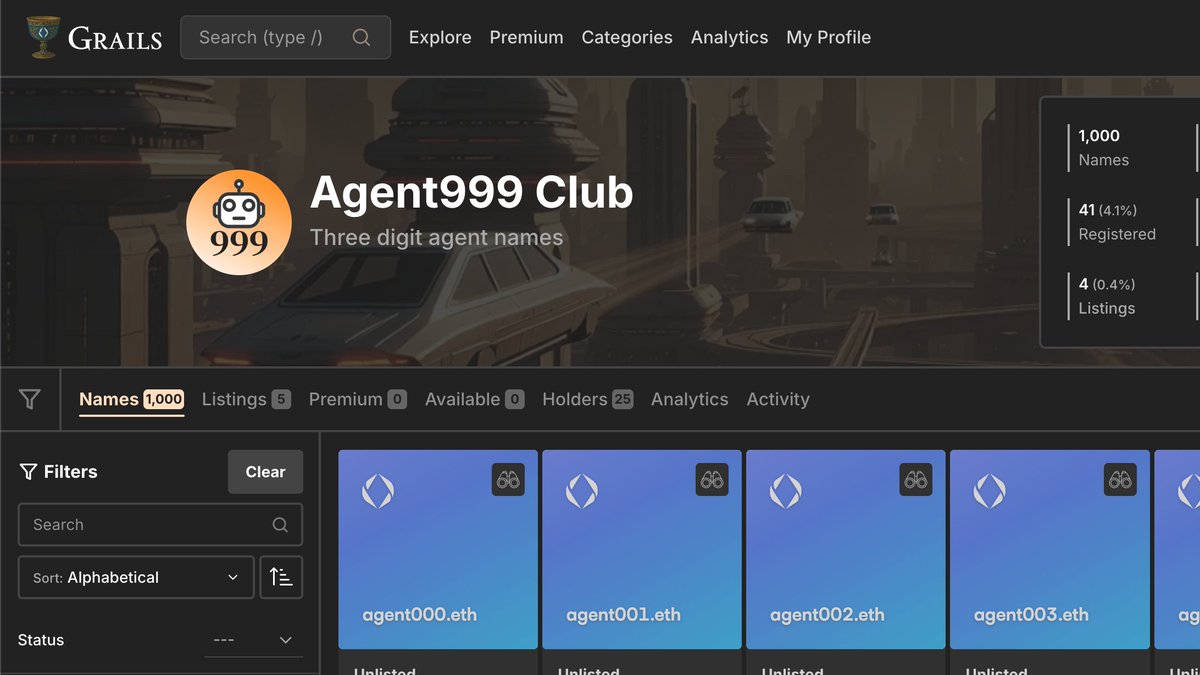
Task: Open the agent000.eth name card
Action: 438,562
